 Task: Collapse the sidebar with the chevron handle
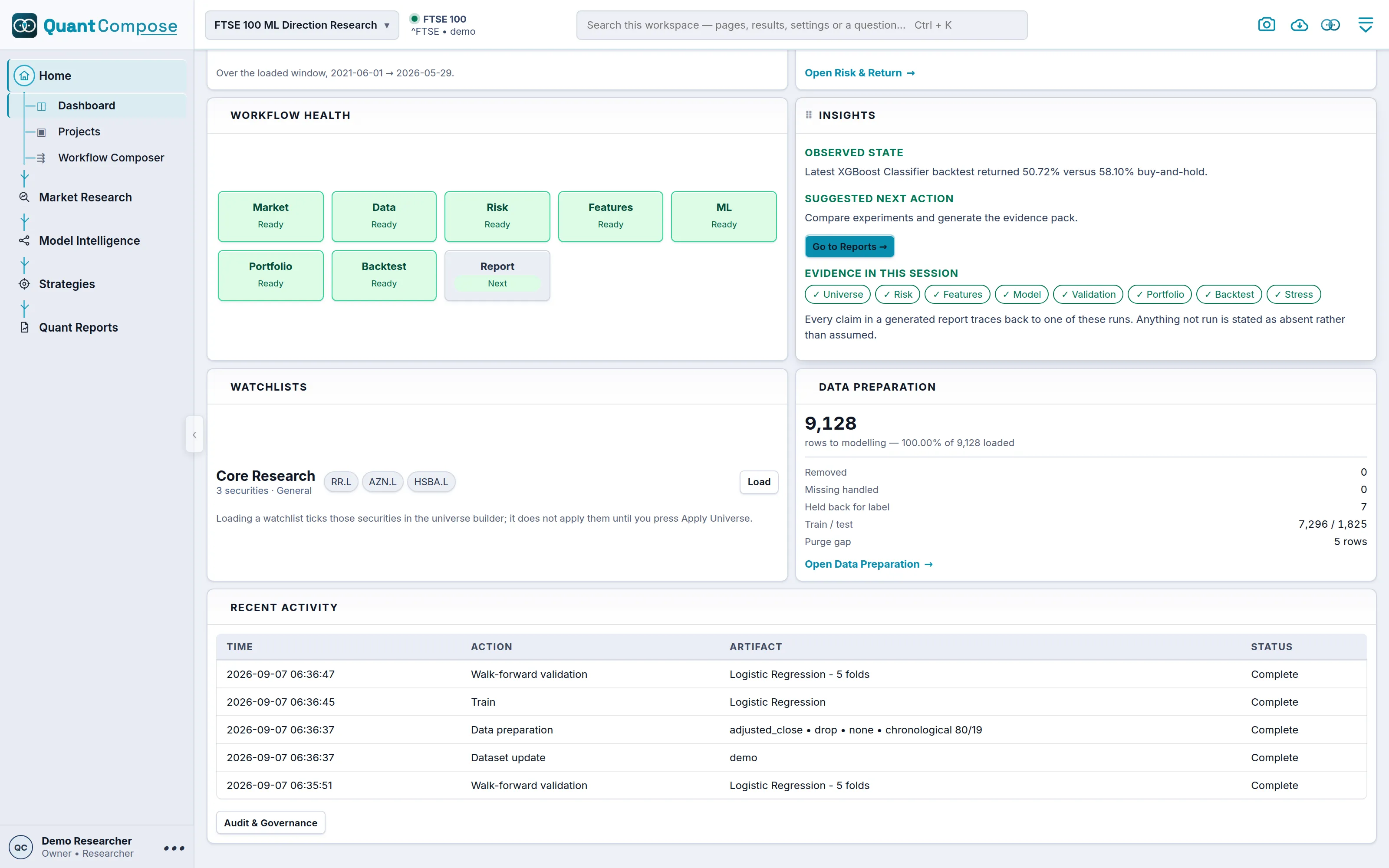(194, 434)
